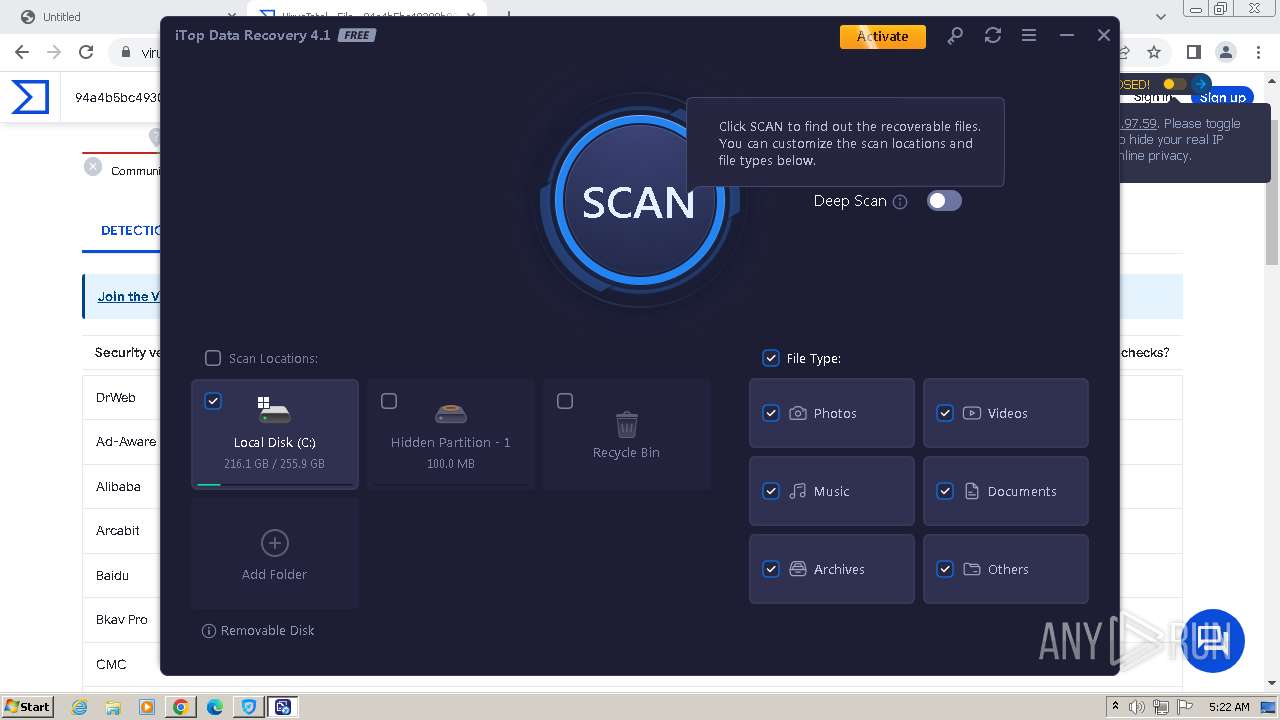Click the Add Folder plus icon

pyautogui.click(x=274, y=543)
